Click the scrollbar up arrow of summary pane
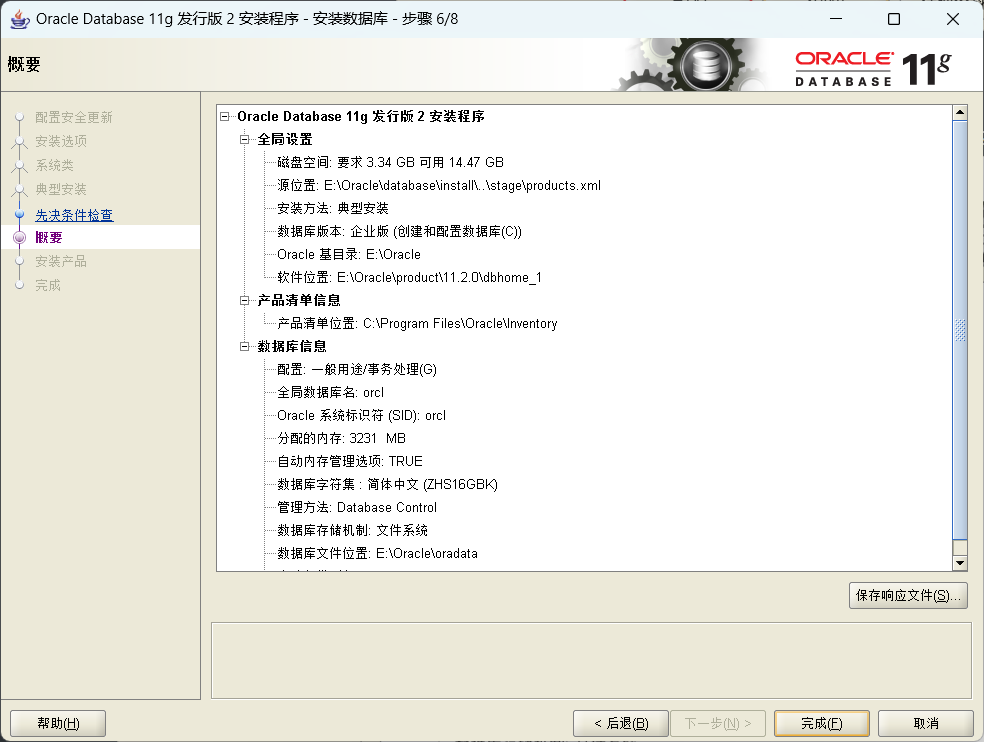The width and height of the screenshot is (984, 742). tap(959, 111)
